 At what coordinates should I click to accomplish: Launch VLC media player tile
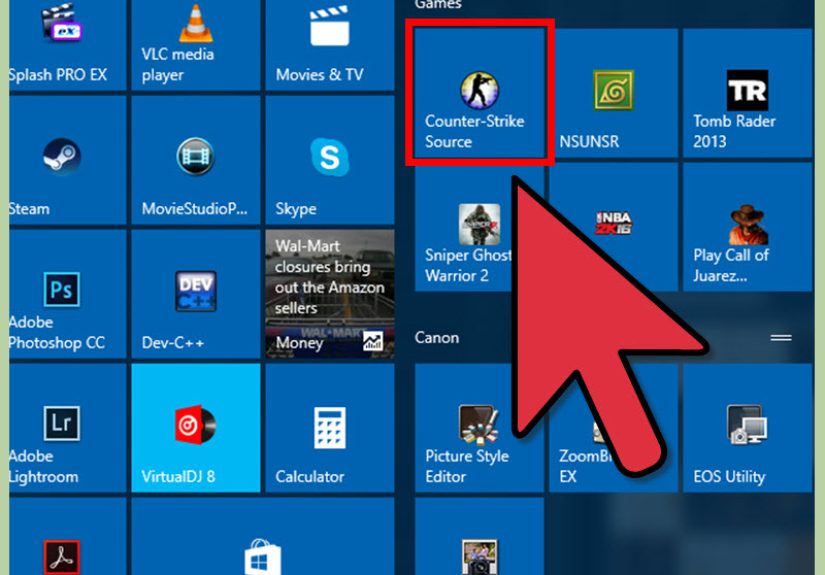click(x=196, y=45)
